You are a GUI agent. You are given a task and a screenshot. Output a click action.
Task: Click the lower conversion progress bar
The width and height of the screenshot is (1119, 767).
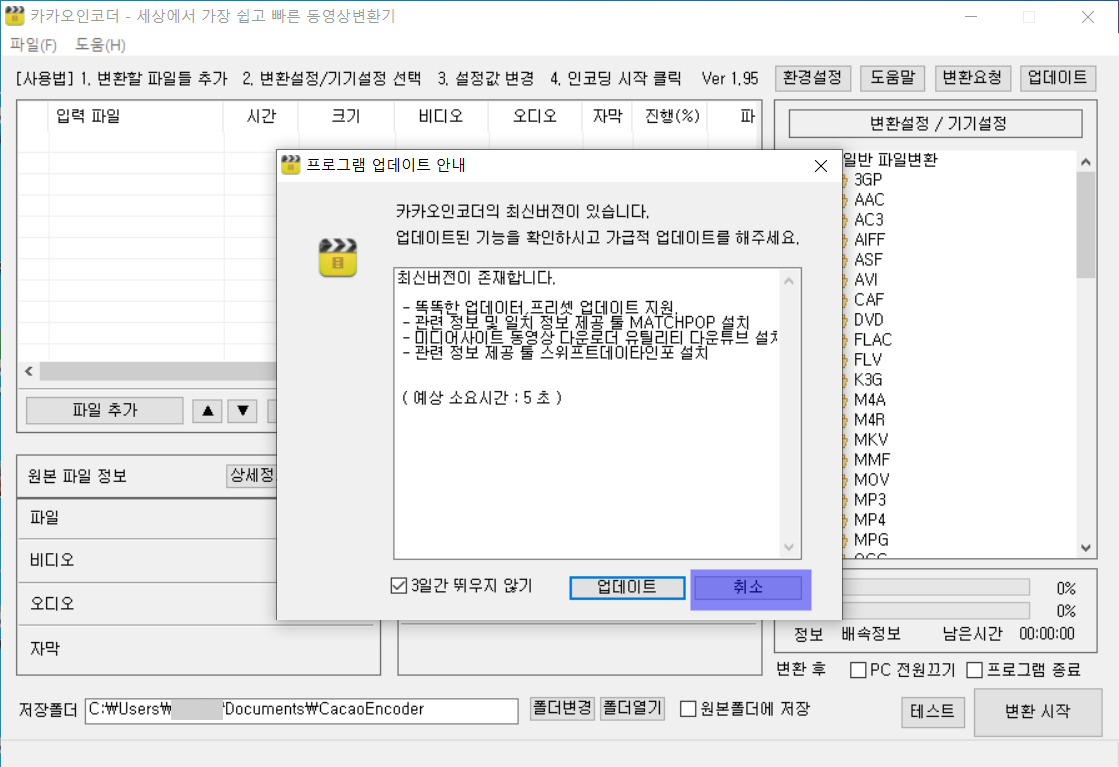click(936, 610)
